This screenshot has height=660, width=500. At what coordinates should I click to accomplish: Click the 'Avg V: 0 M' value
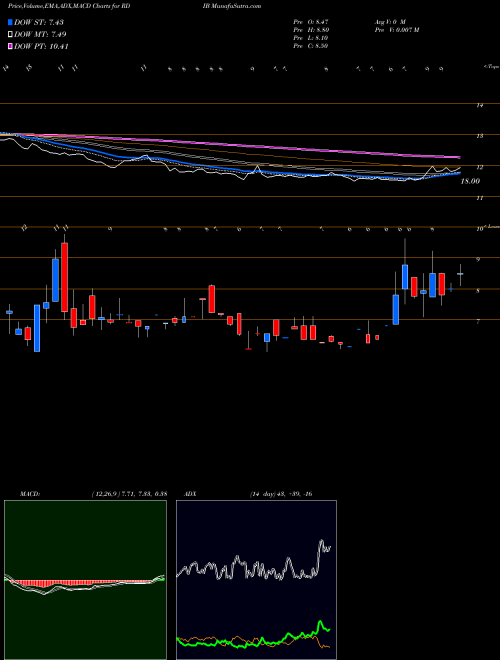tap(389, 21)
